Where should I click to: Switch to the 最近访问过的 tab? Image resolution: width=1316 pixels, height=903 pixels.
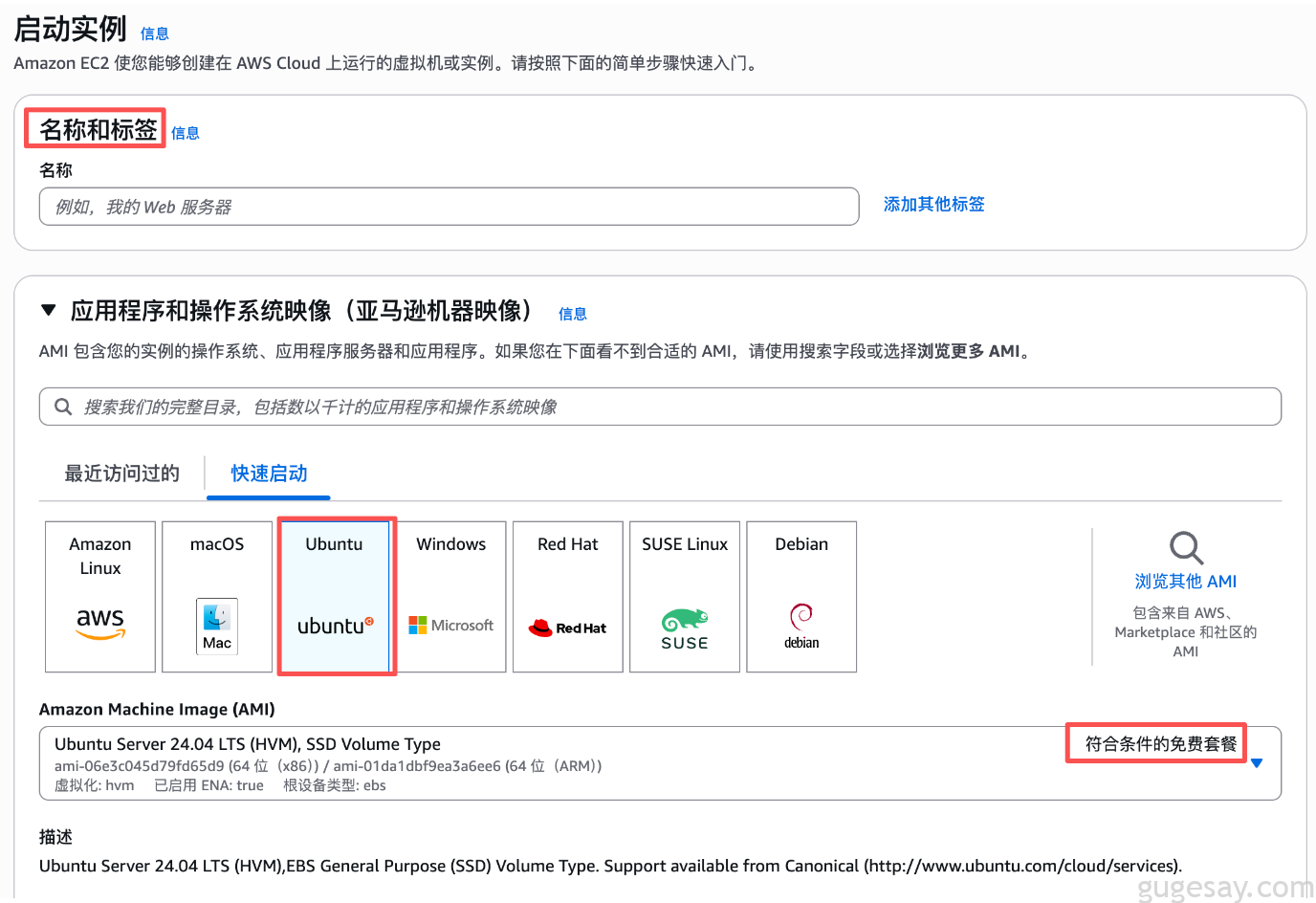pyautogui.click(x=121, y=474)
